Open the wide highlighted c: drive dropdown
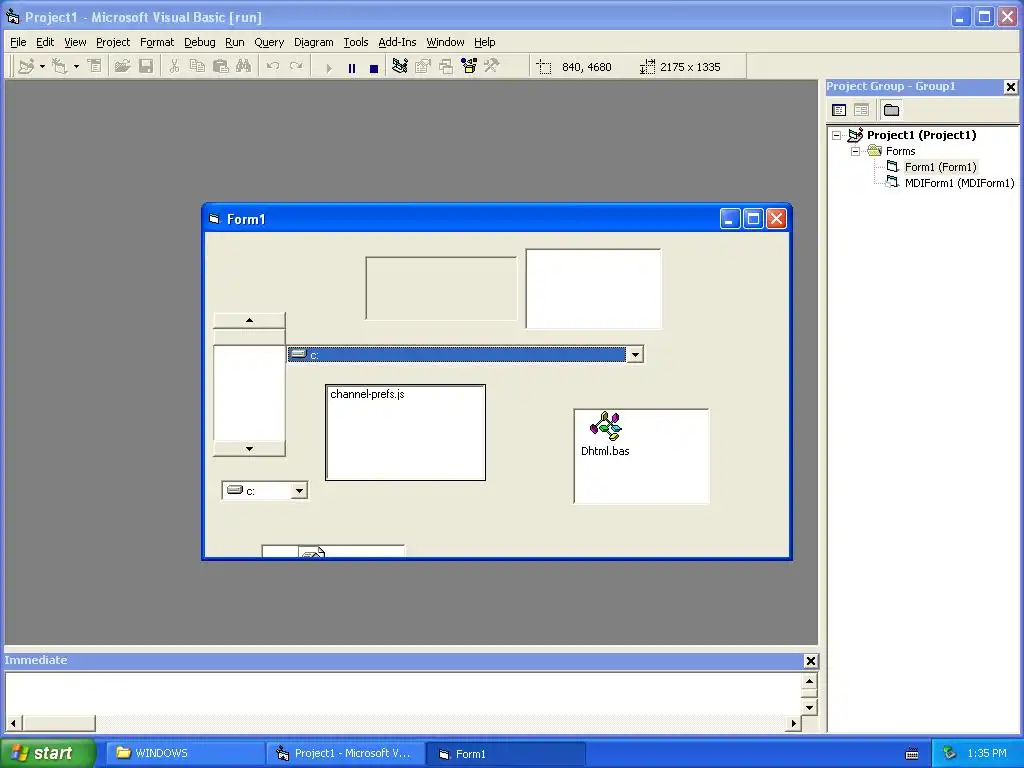 [635, 355]
